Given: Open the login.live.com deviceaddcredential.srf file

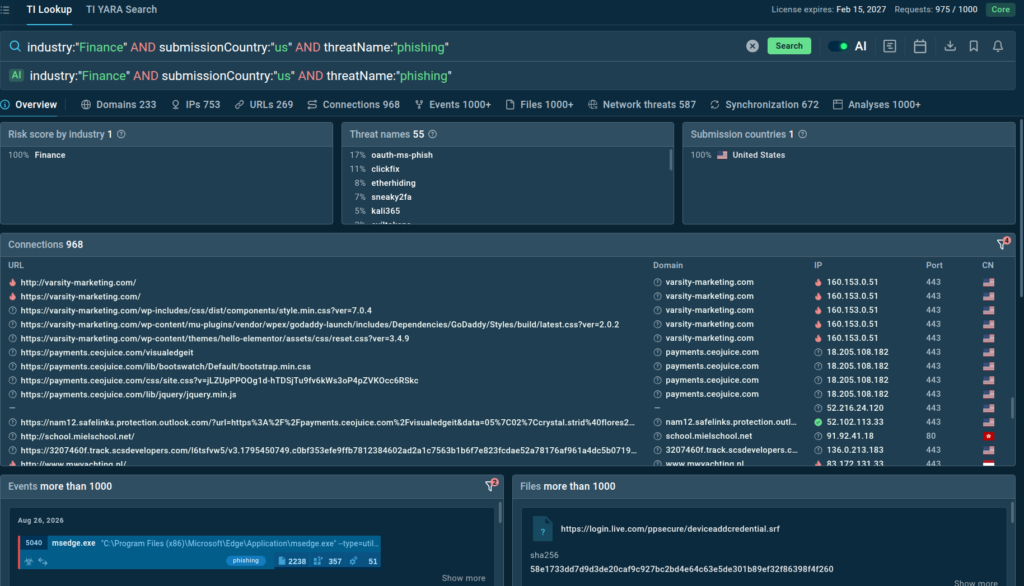Looking at the screenshot, I should (x=669, y=529).
